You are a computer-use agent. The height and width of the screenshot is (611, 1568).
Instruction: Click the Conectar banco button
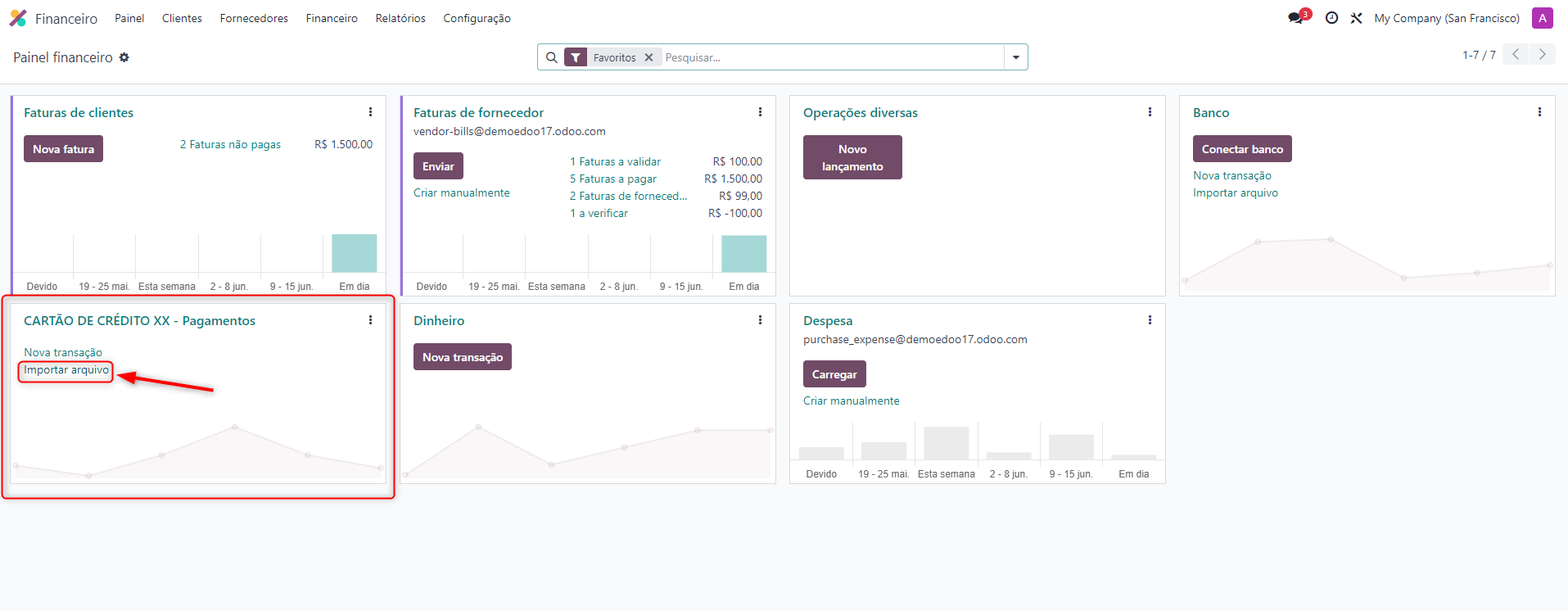1242,149
